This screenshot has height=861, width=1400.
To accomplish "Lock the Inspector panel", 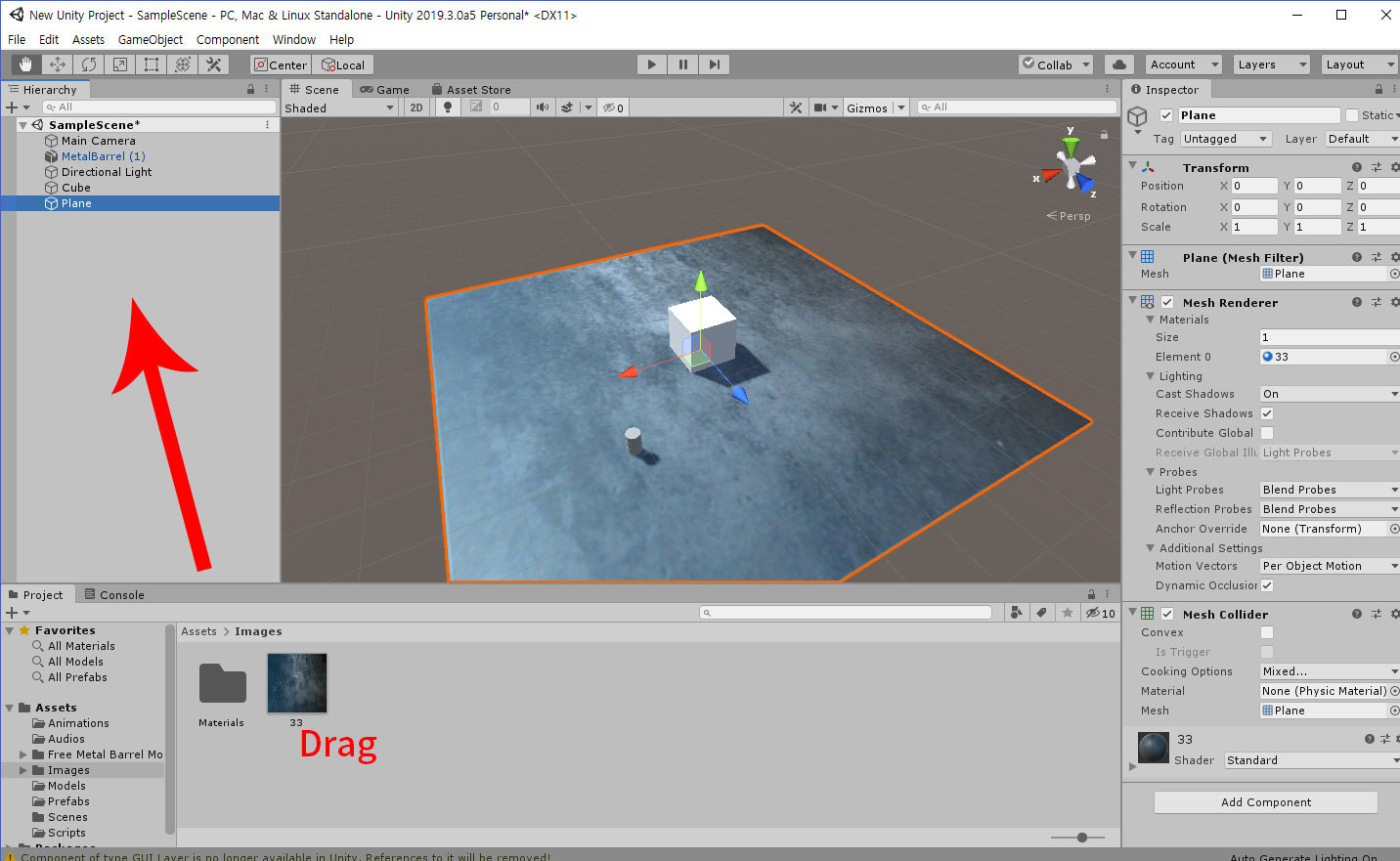I will coord(1379,89).
